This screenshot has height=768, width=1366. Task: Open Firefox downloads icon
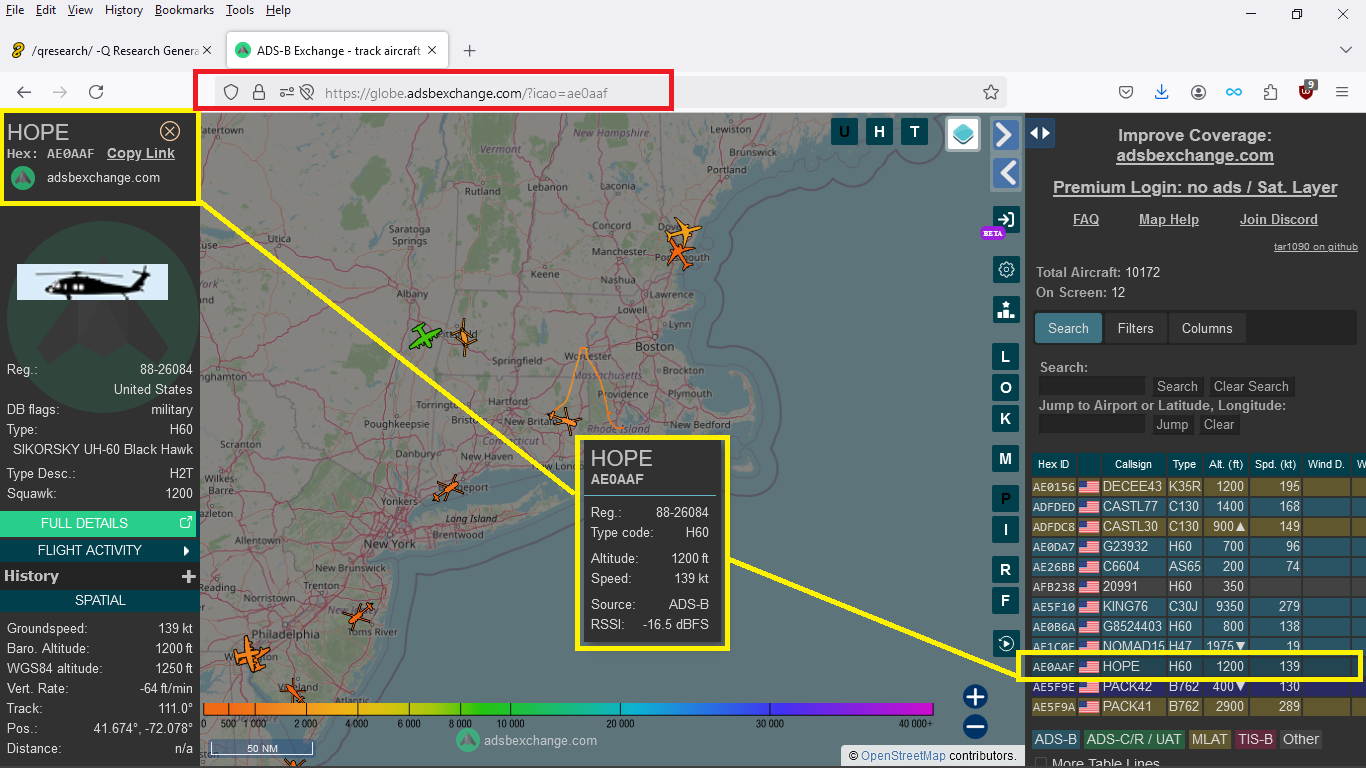coord(1161,92)
